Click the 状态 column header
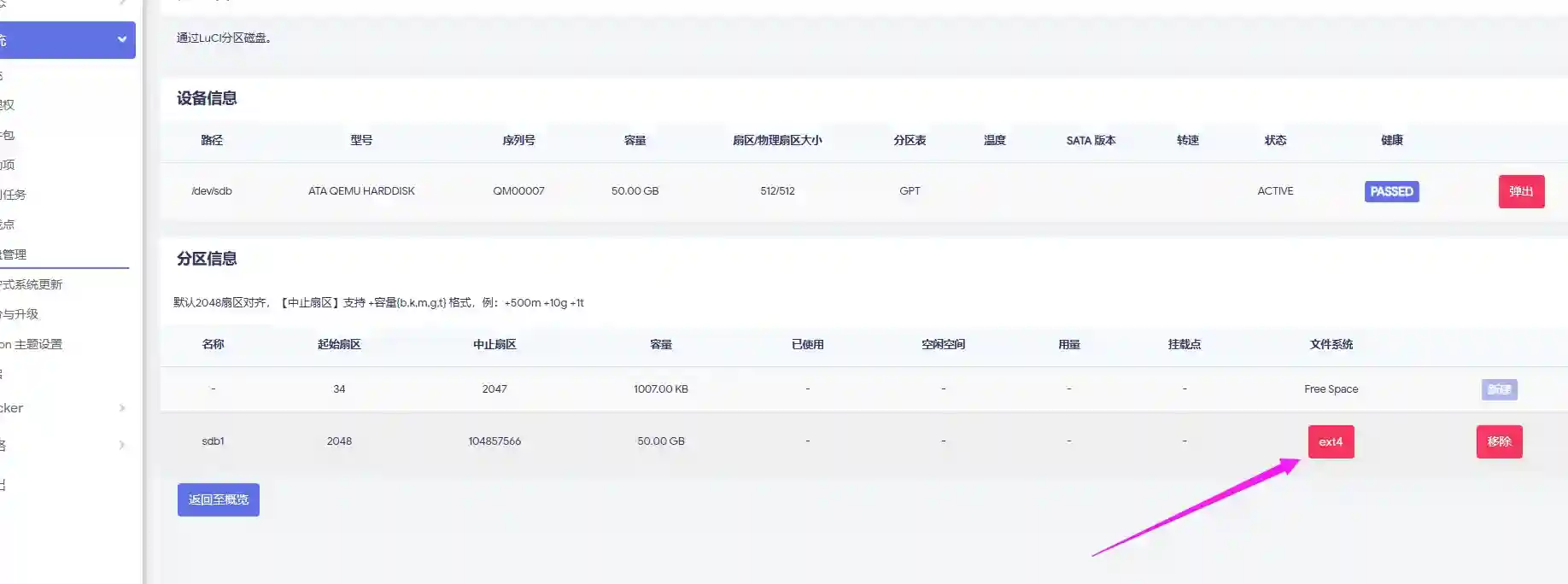 (x=1275, y=140)
